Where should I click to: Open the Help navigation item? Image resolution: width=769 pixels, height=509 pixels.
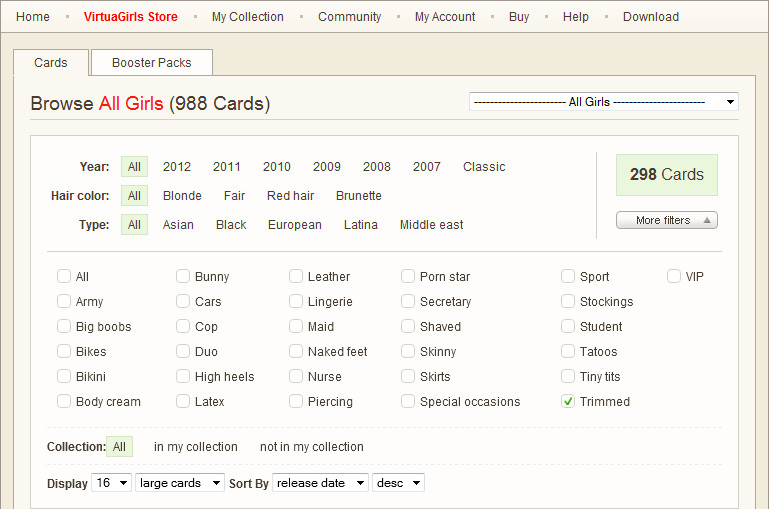coord(575,17)
